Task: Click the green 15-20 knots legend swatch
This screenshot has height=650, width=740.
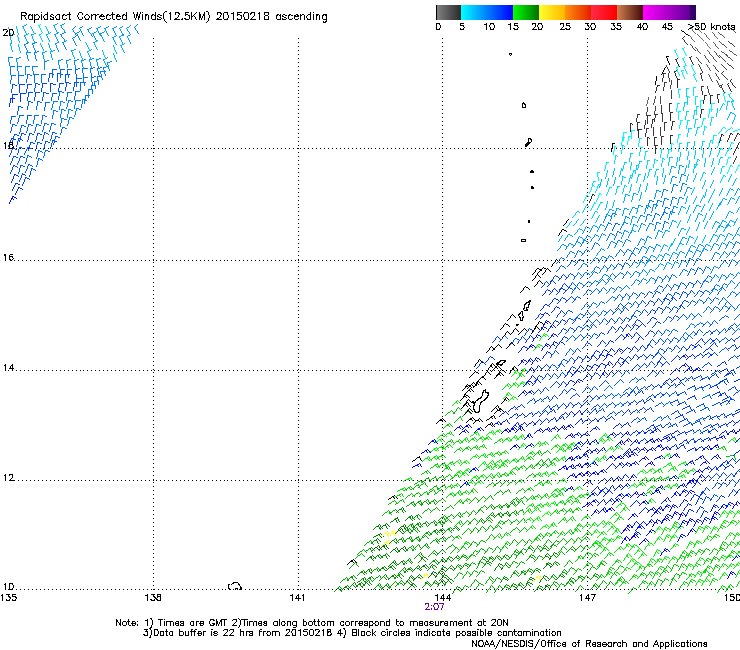Action: click(525, 12)
